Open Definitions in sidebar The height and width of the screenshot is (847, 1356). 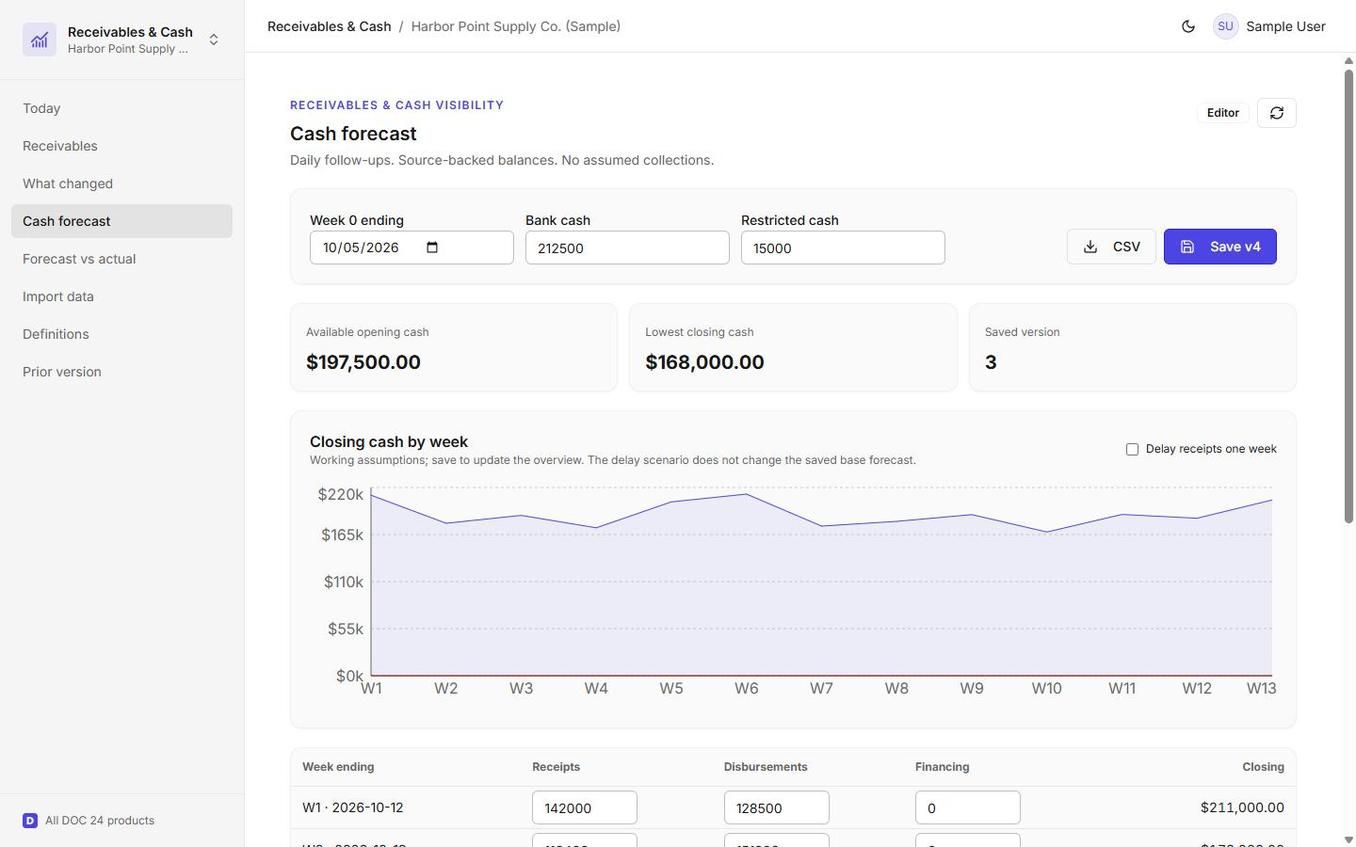[122, 334]
